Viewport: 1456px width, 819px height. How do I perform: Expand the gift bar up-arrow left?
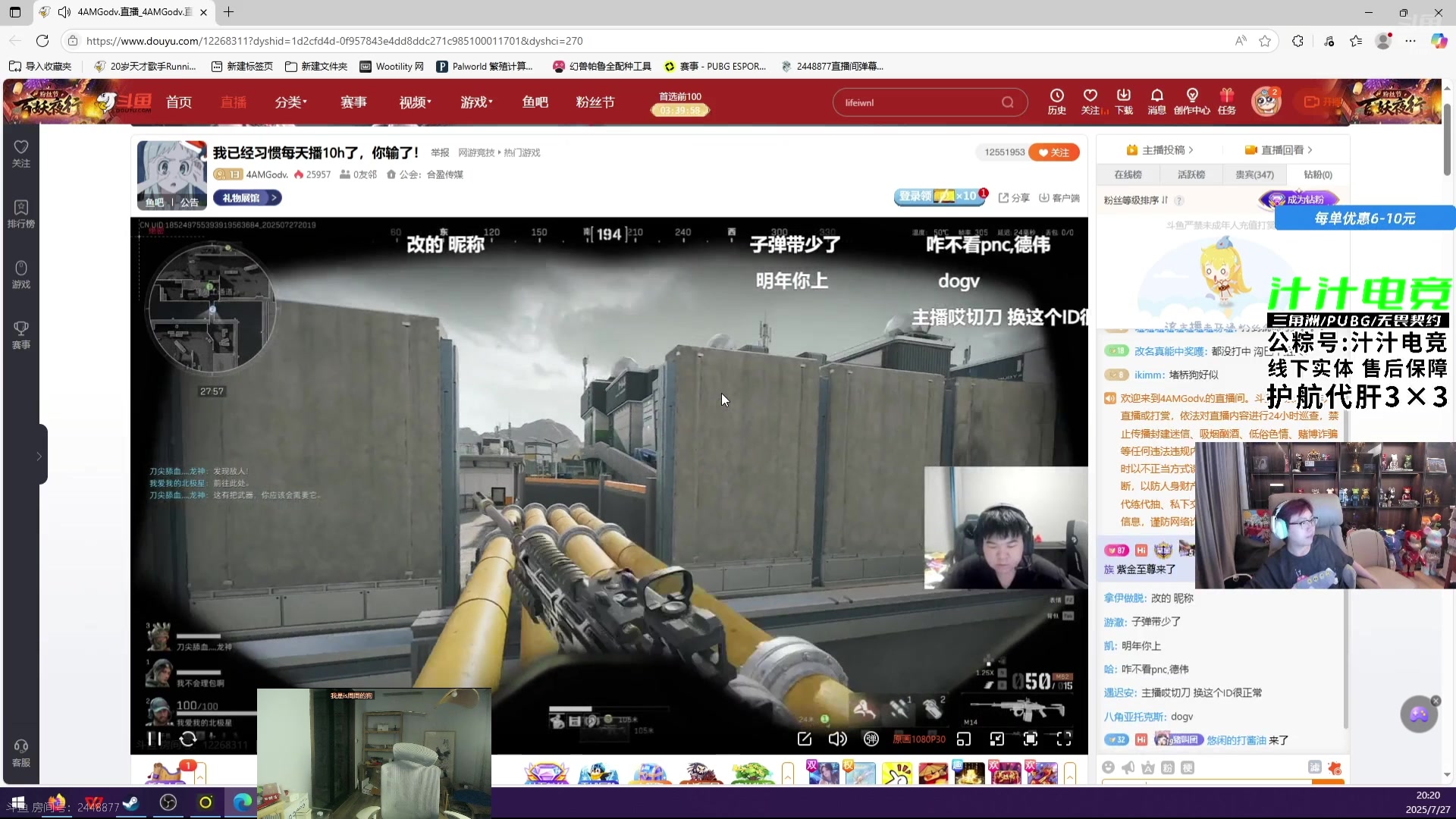pyautogui.click(x=200, y=773)
